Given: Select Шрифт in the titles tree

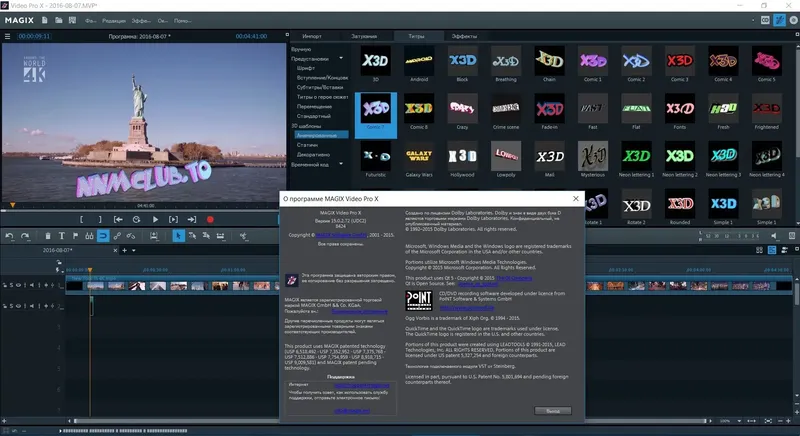Looking at the screenshot, I should click(x=306, y=68).
